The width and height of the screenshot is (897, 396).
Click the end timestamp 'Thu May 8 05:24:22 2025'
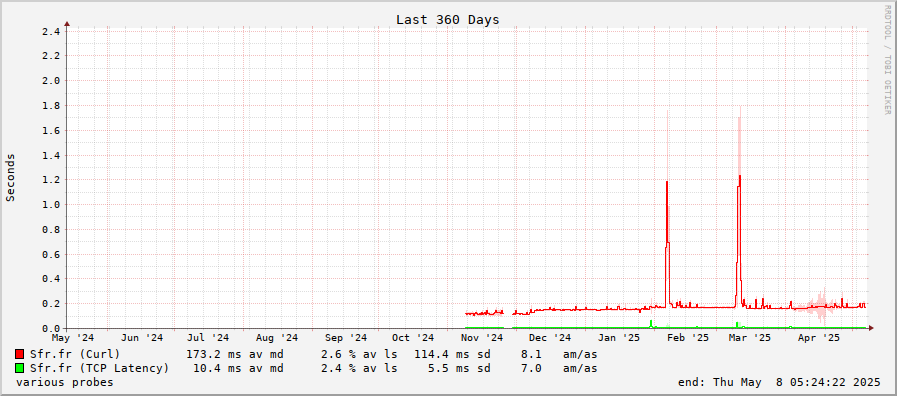point(796,382)
